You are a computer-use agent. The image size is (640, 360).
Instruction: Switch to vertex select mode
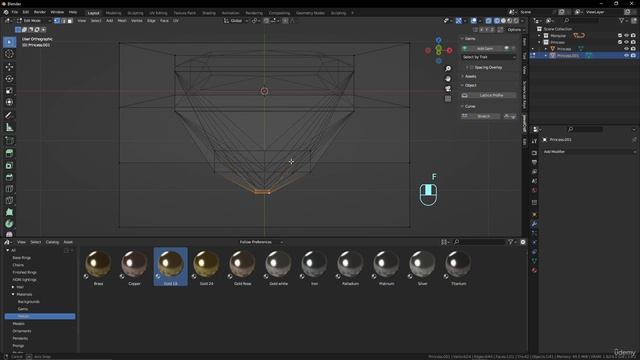pos(57,20)
